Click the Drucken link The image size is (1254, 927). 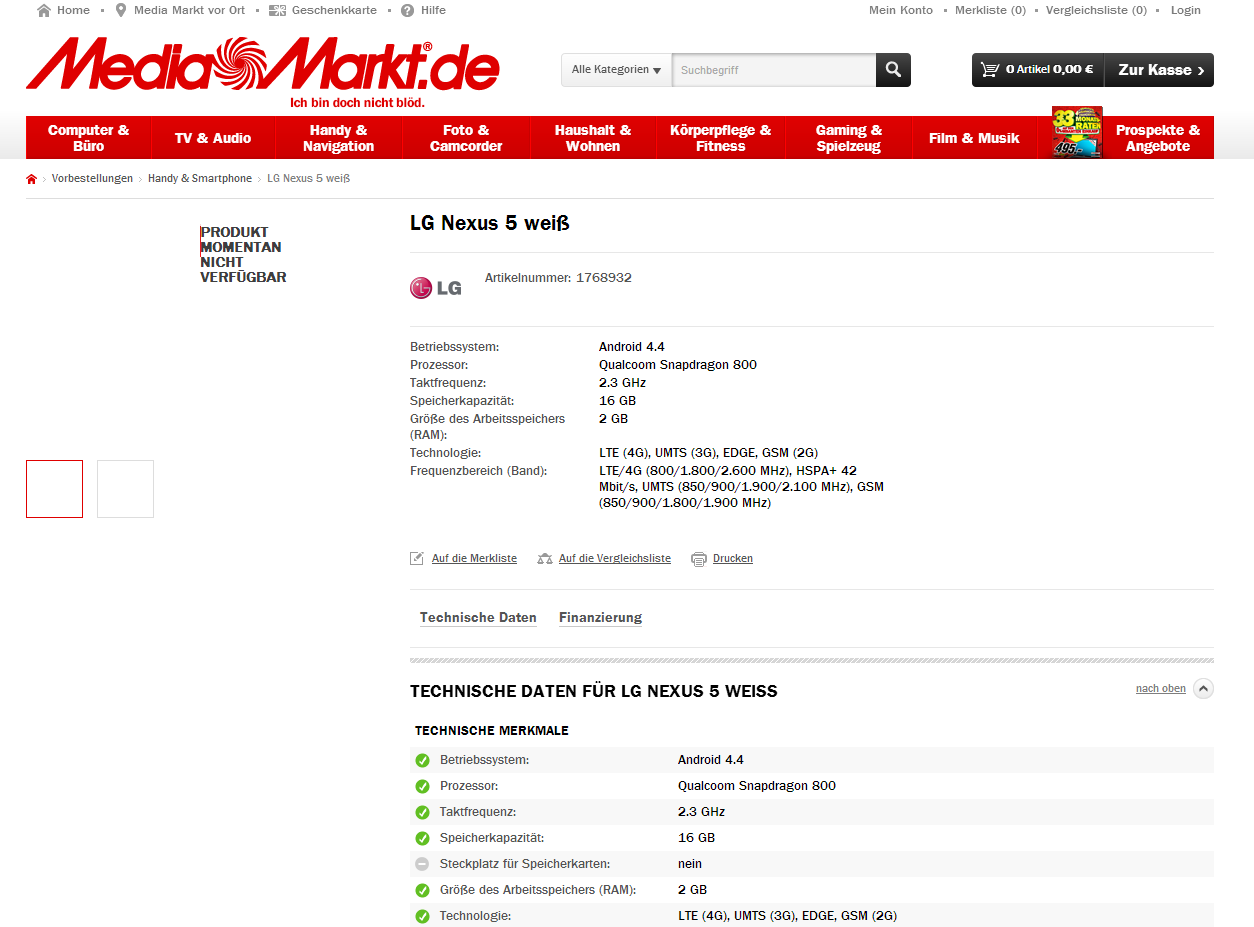733,559
